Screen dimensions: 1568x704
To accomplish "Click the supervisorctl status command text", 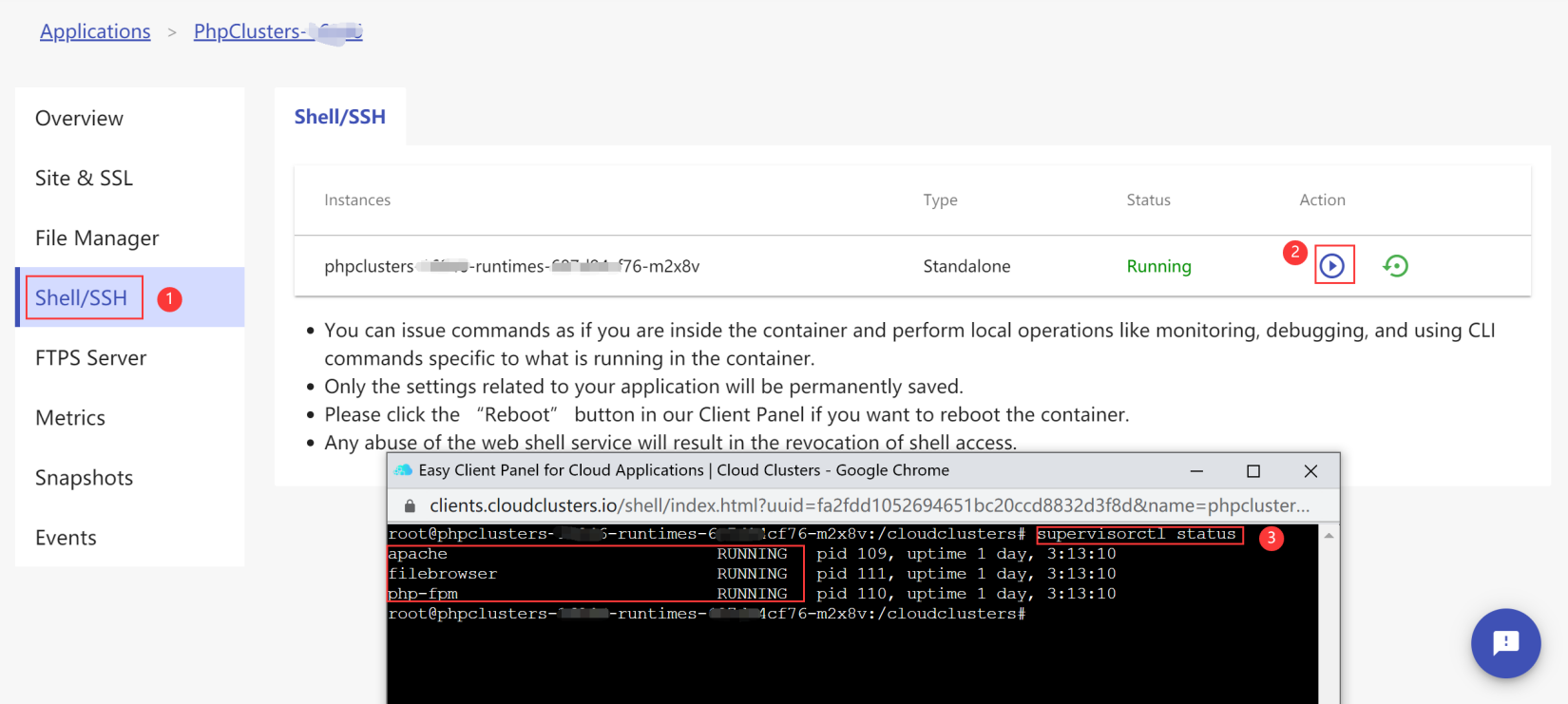I will pyautogui.click(x=1137, y=534).
